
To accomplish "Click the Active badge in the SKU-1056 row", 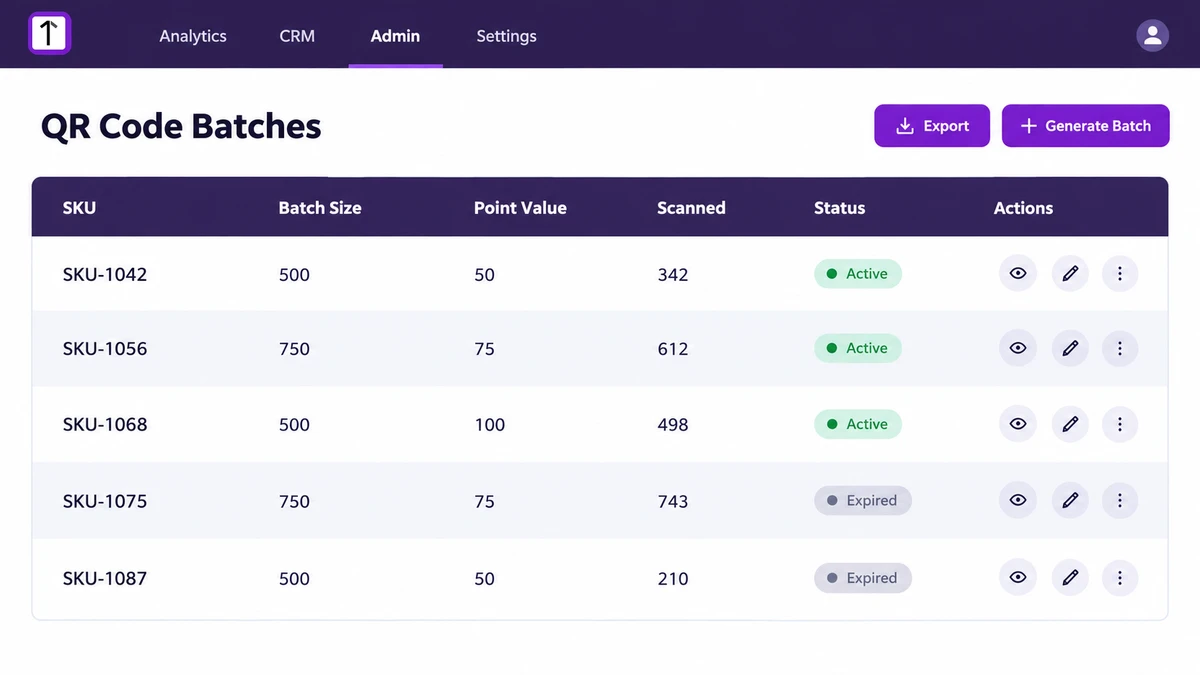I will tap(858, 348).
